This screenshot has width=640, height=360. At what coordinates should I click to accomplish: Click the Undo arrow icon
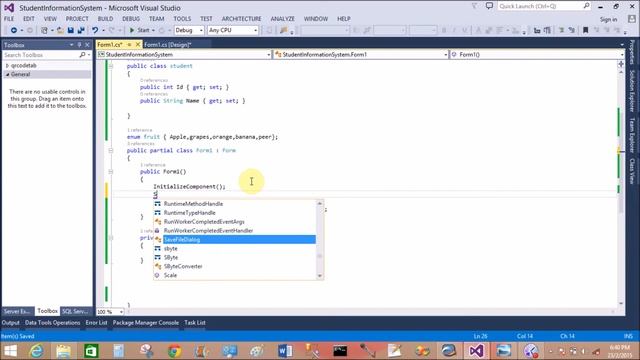95,30
